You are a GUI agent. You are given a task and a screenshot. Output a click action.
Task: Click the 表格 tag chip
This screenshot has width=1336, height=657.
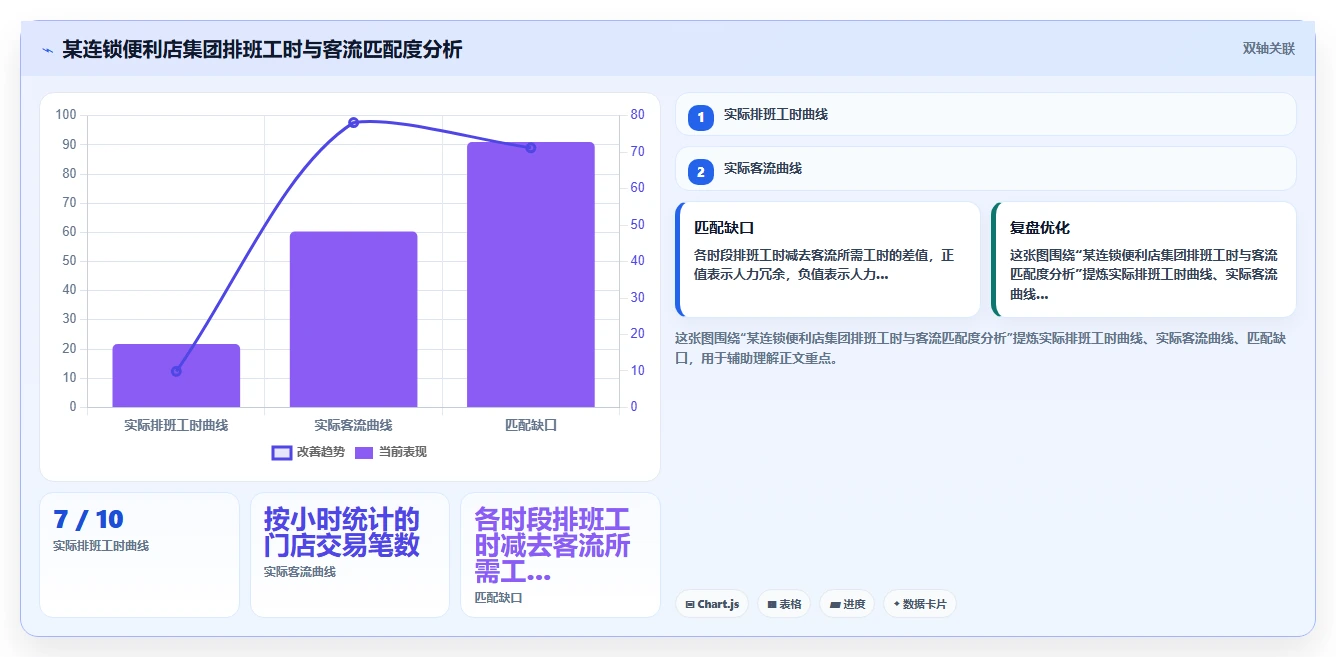coord(784,604)
